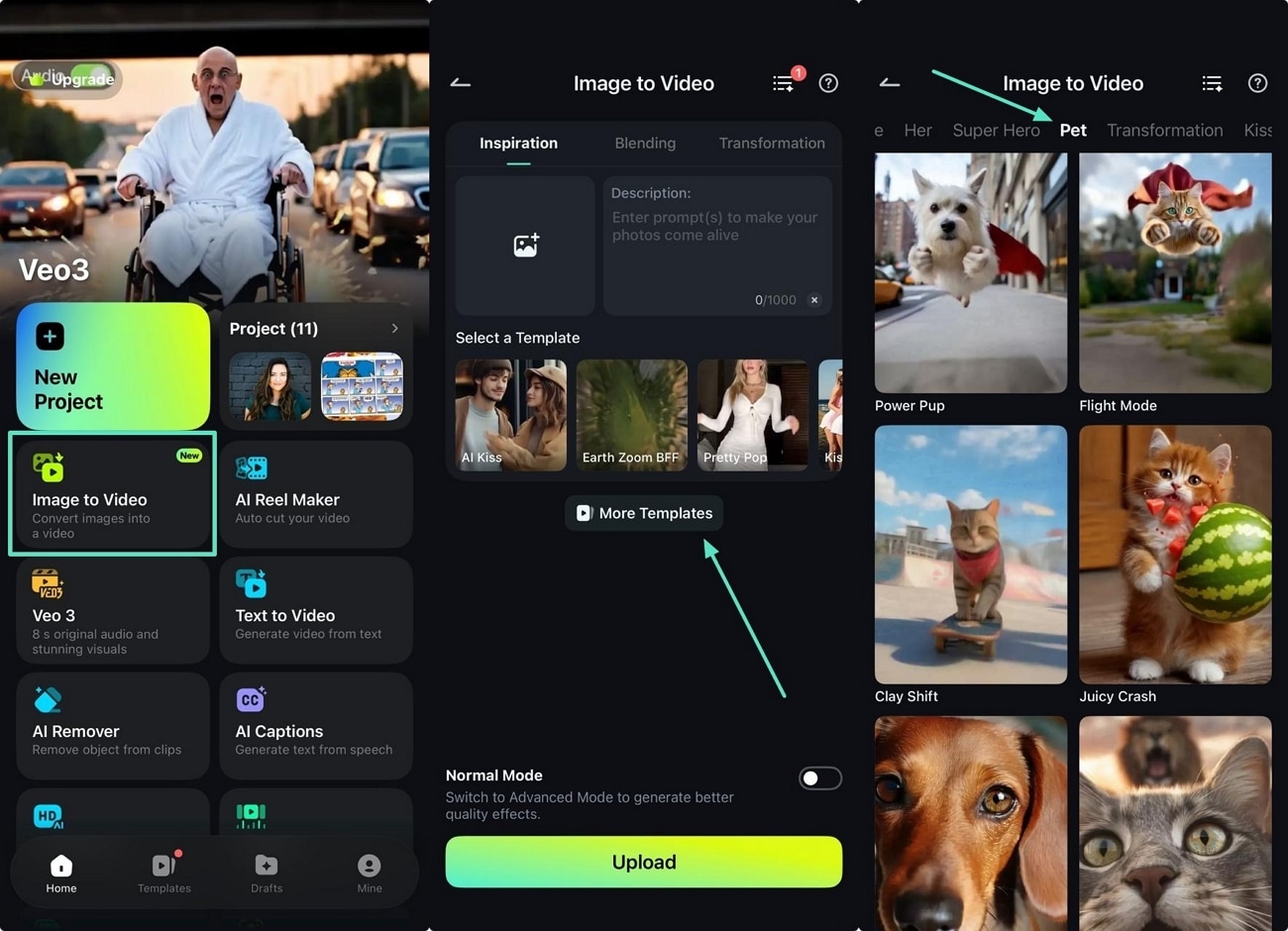Image resolution: width=1288 pixels, height=931 pixels.
Task: Tap the New Project card
Action: [x=113, y=365]
